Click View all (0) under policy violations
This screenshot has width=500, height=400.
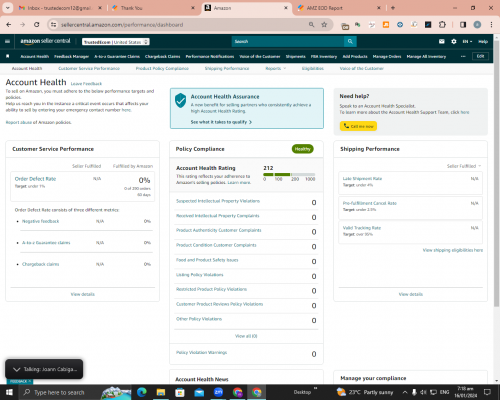click(x=246, y=336)
